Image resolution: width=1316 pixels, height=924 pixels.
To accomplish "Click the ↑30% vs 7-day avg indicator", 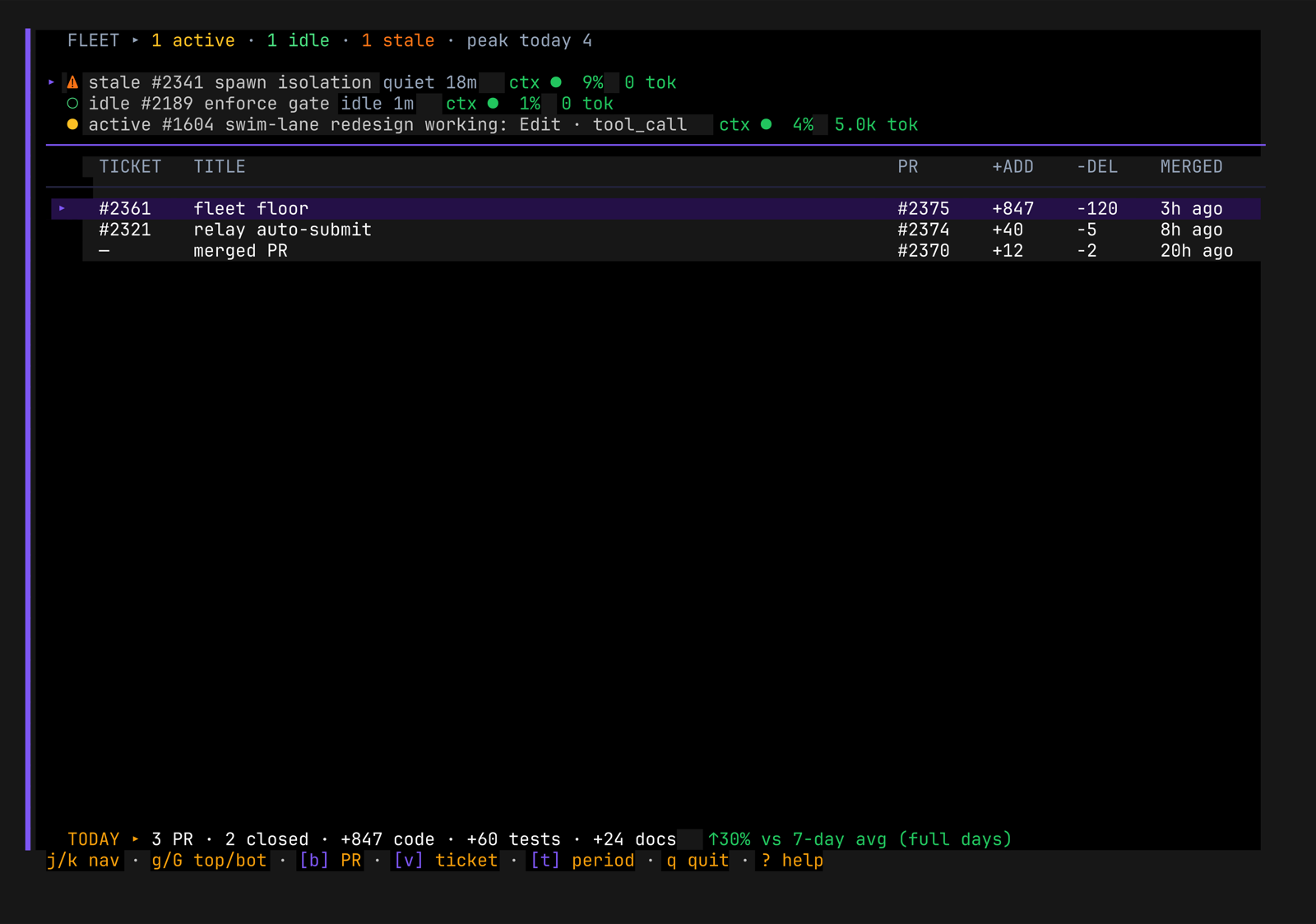I will click(x=860, y=839).
